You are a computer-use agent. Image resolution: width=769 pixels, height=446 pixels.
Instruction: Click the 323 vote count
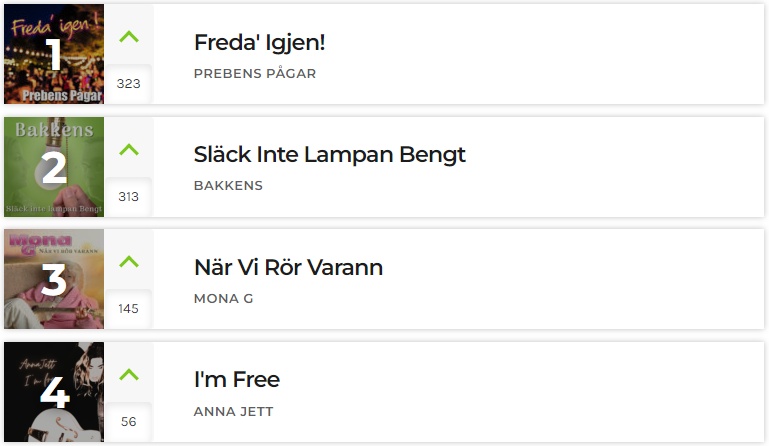(x=128, y=84)
